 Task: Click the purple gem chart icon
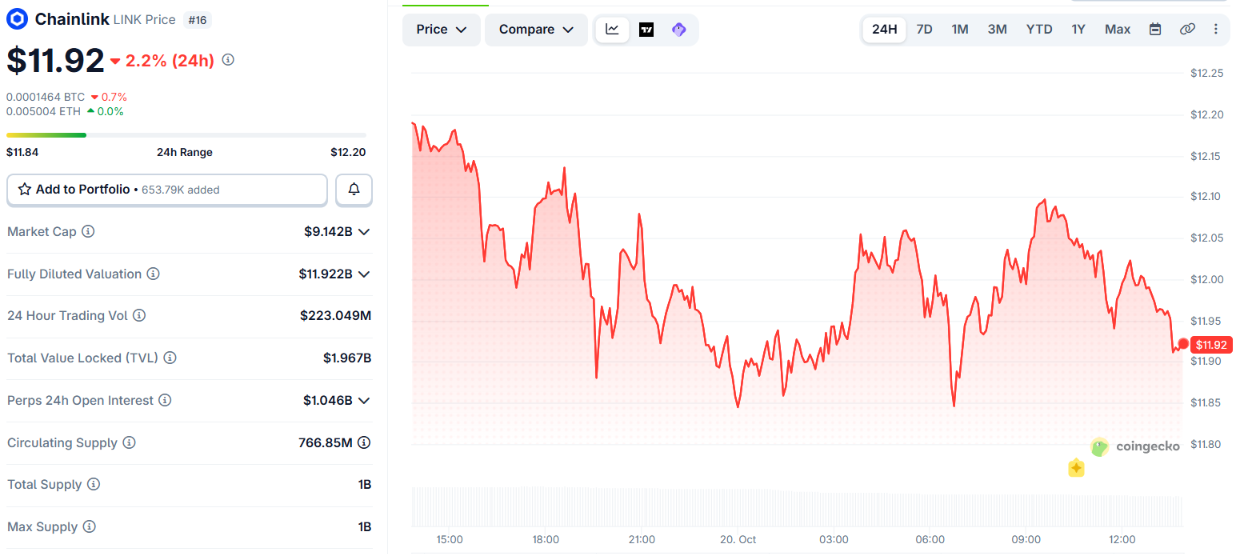[679, 29]
